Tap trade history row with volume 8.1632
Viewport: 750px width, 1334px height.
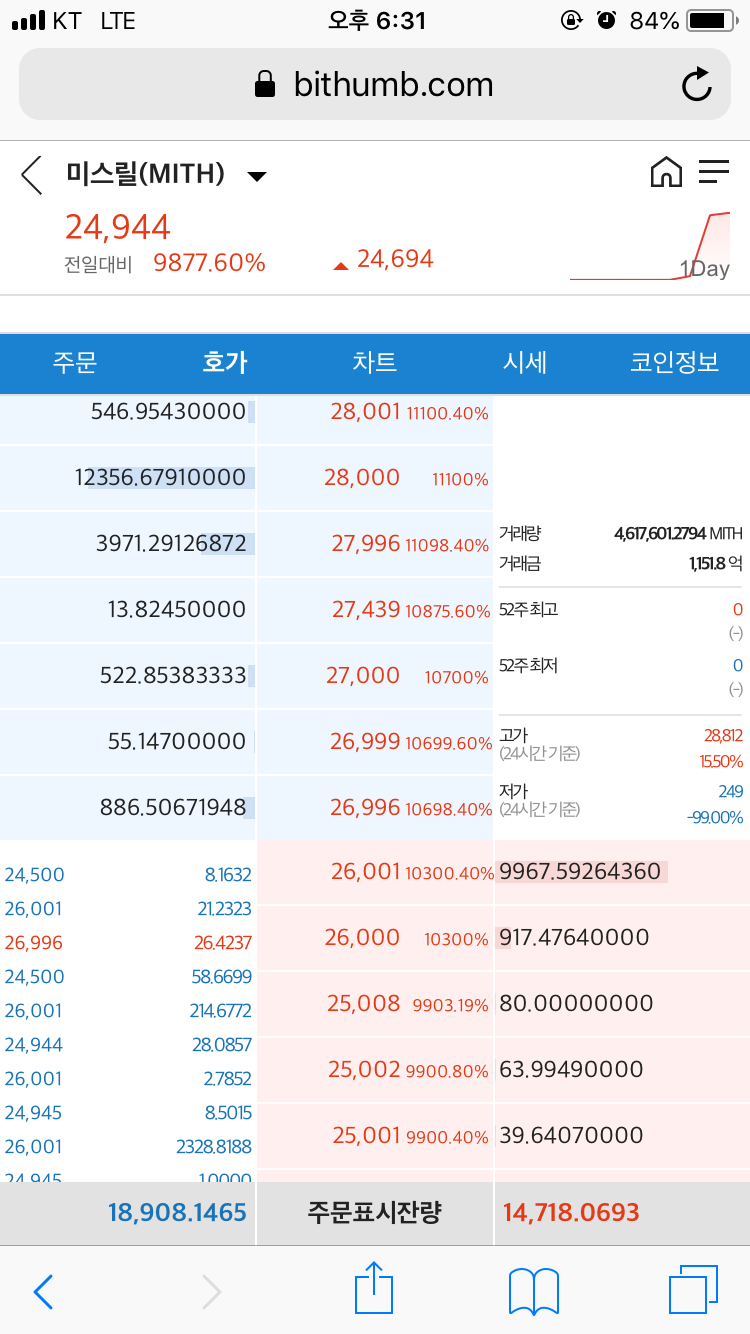128,875
